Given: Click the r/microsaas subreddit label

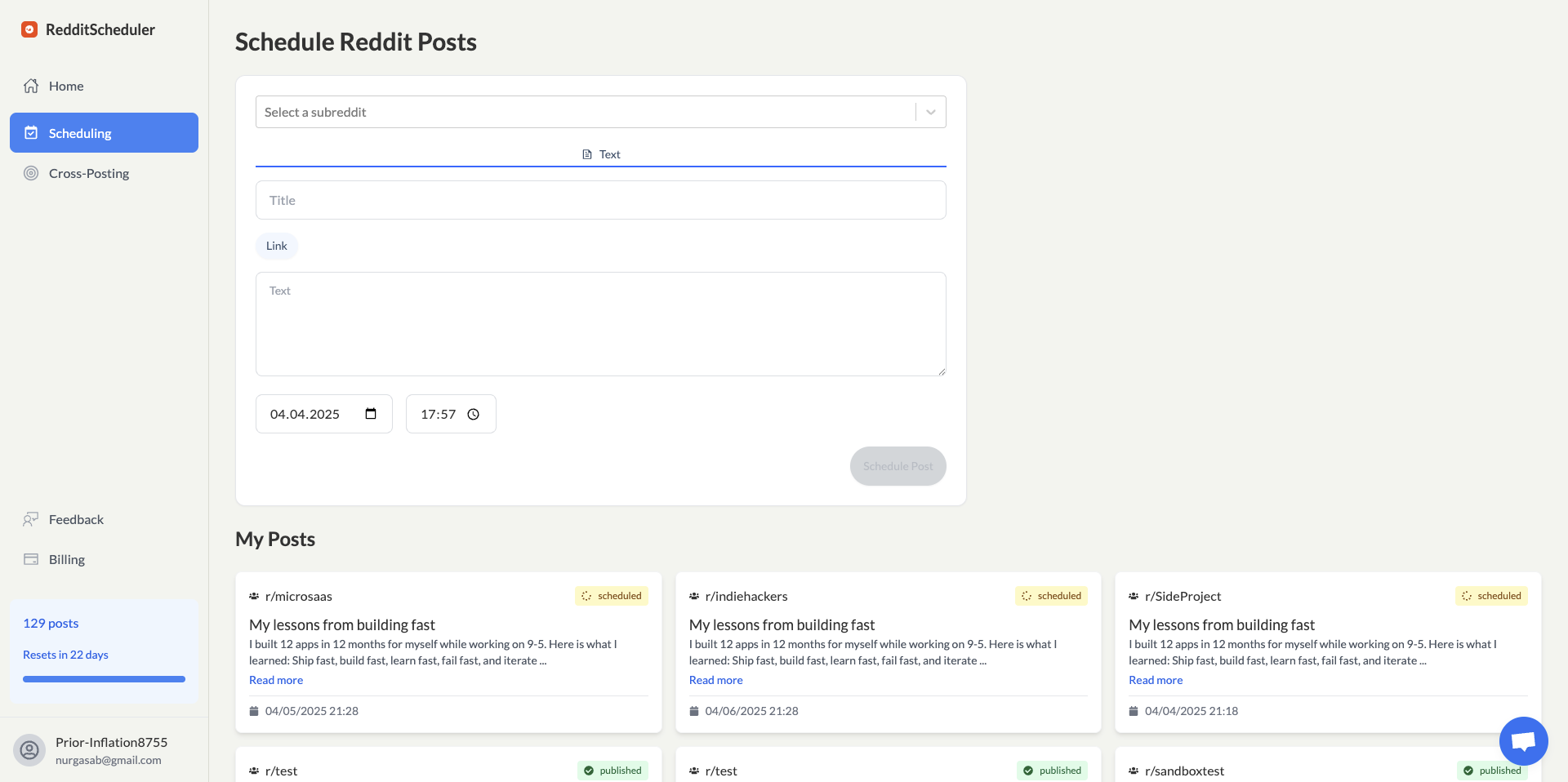Looking at the screenshot, I should pos(299,596).
